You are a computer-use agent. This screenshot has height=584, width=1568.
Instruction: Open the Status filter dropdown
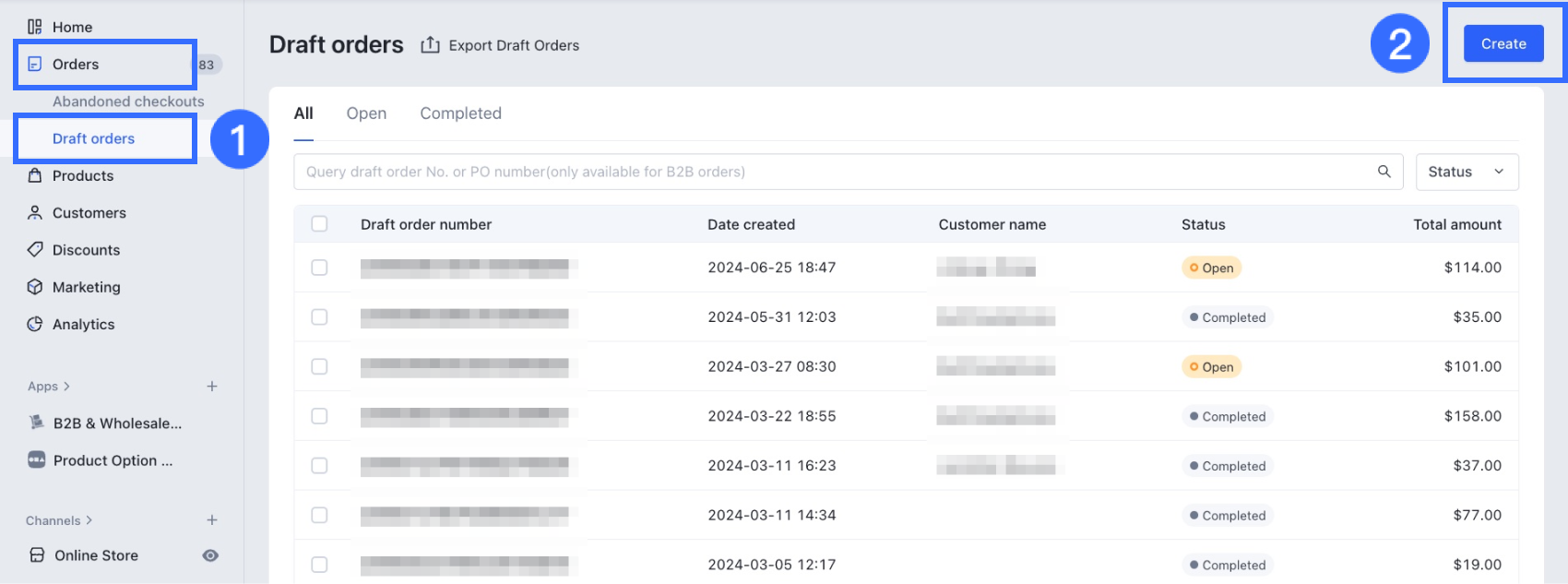pos(1467,172)
